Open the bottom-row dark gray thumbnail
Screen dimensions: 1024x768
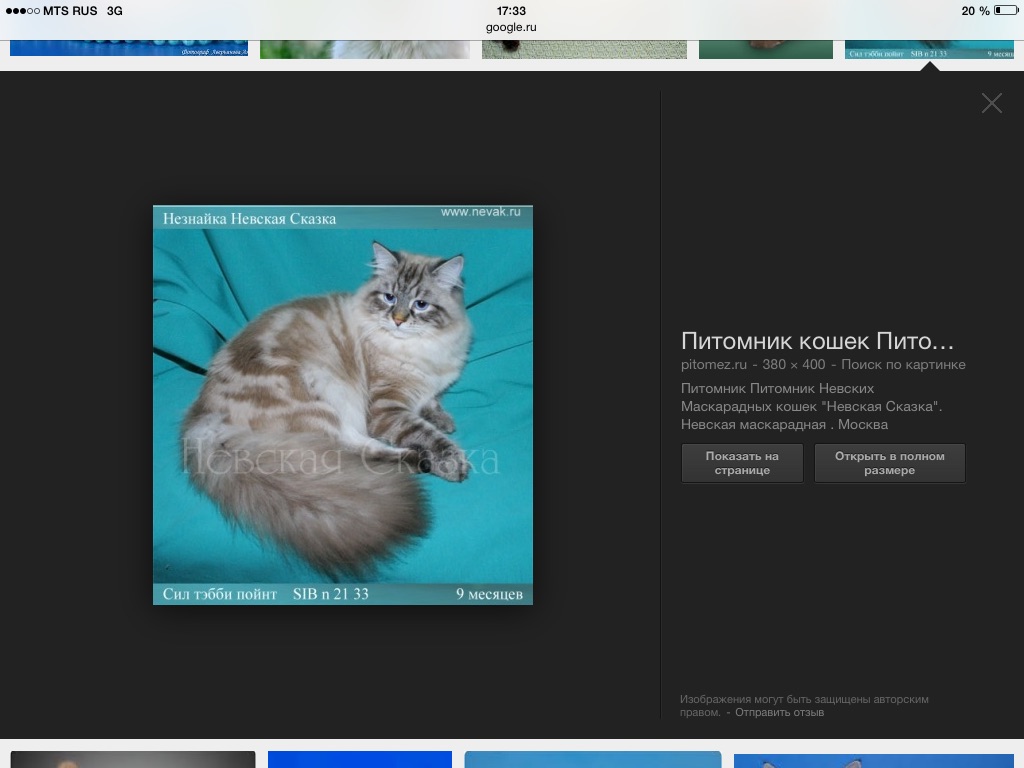point(132,759)
